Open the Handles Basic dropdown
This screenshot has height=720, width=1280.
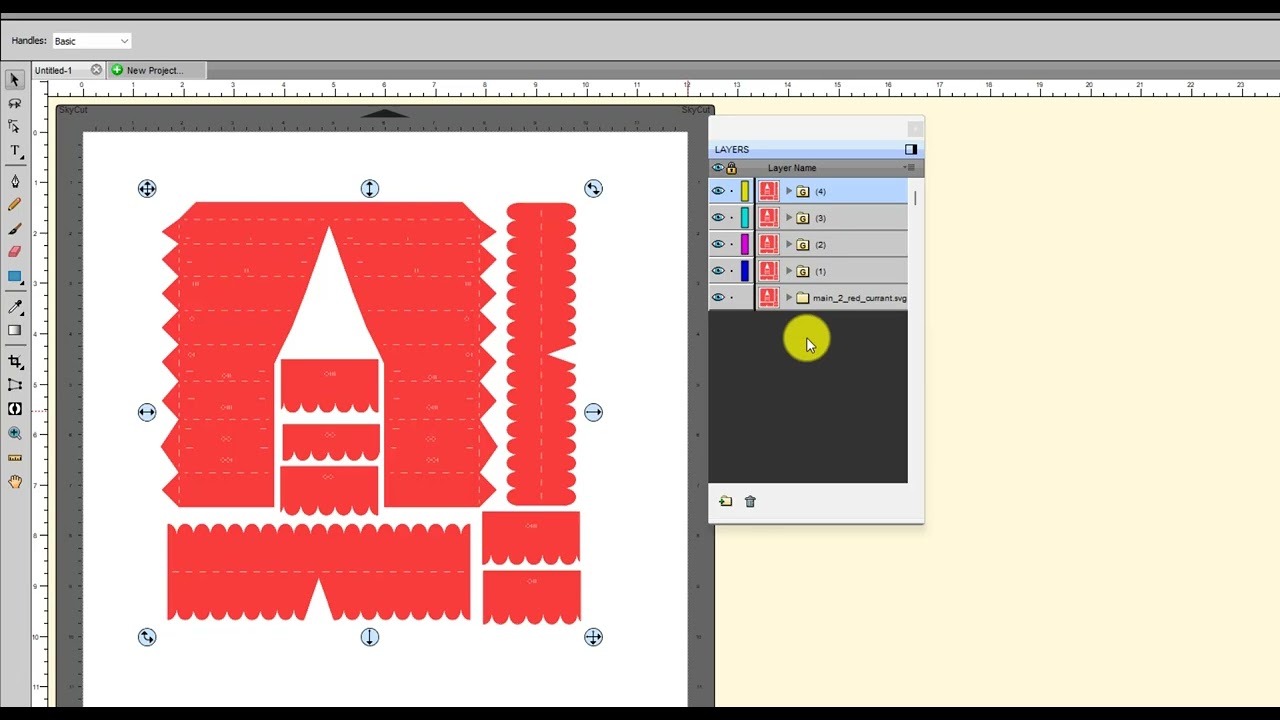91,41
